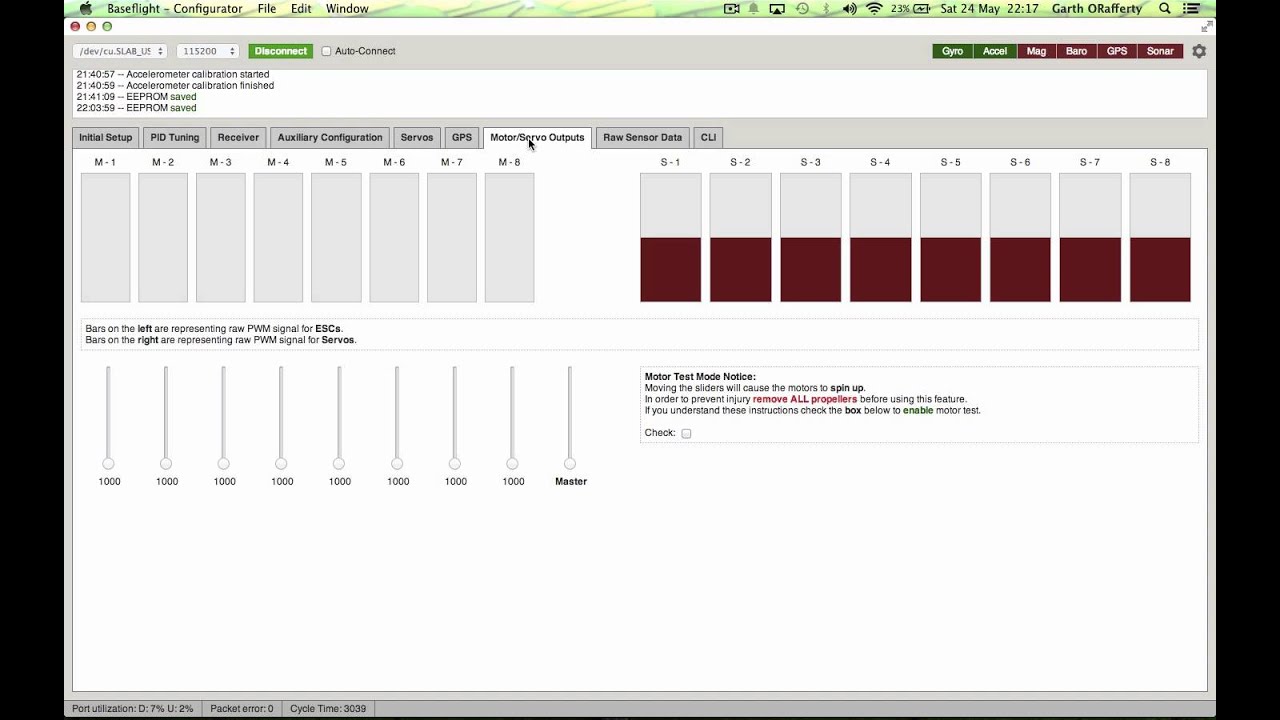Toggle fullscreen arrows at window corner
The image size is (1280, 720).
(1206, 26)
